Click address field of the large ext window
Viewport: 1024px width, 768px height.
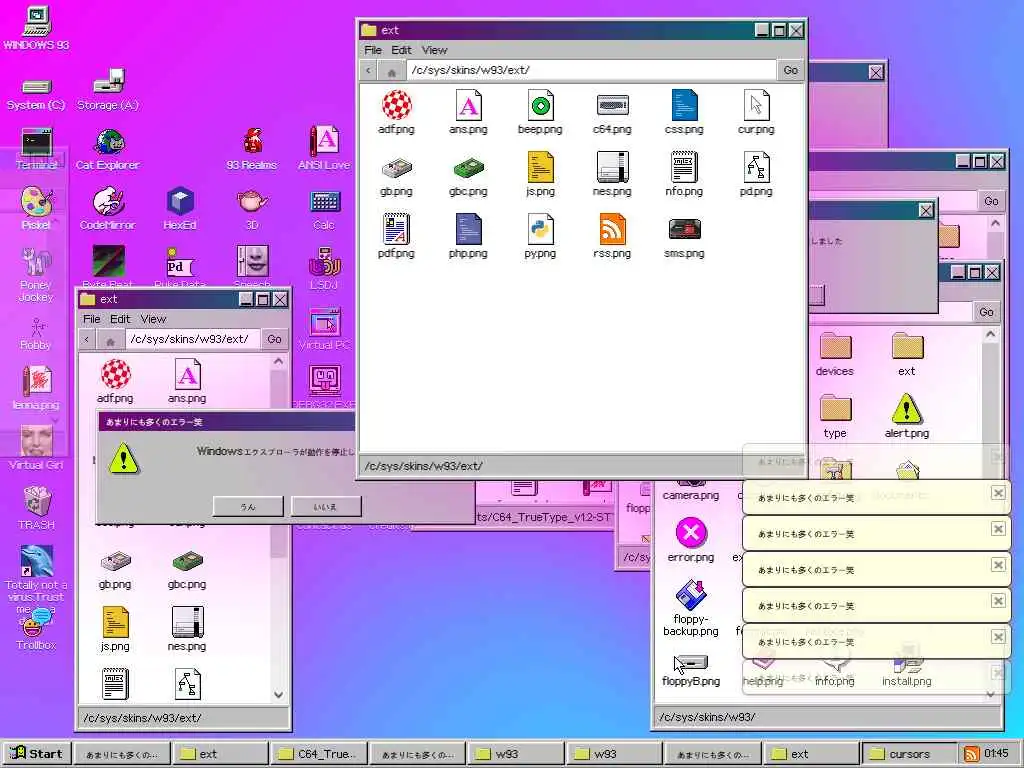[591, 71]
